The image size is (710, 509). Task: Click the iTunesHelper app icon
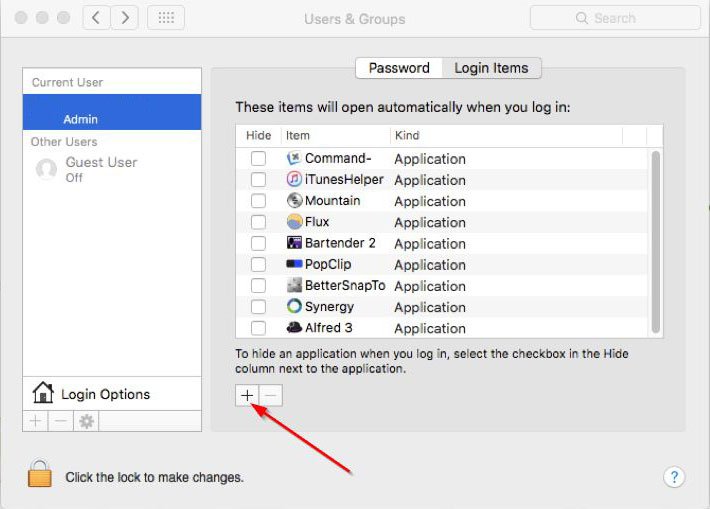pyautogui.click(x=294, y=179)
